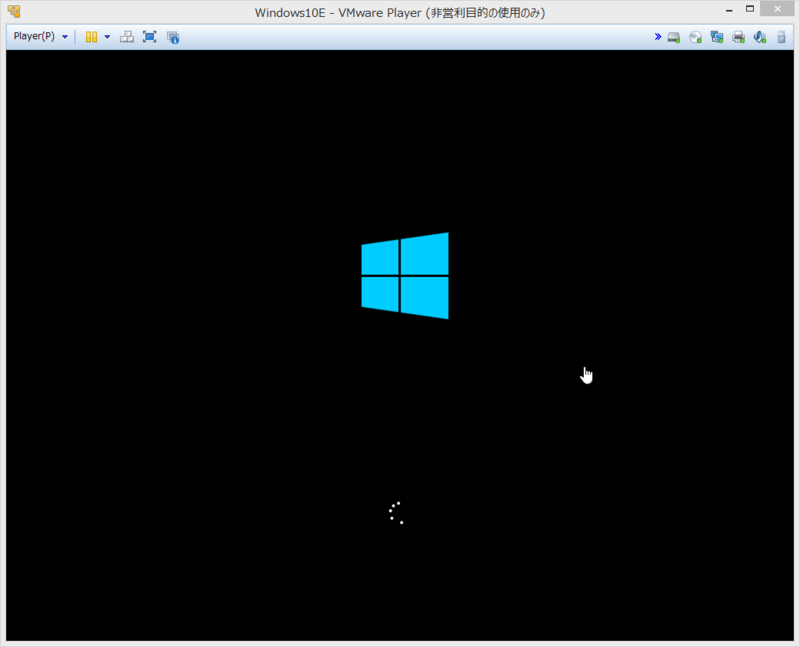The height and width of the screenshot is (647, 800).
Task: Click the USB removable device icon
Action: (x=781, y=37)
